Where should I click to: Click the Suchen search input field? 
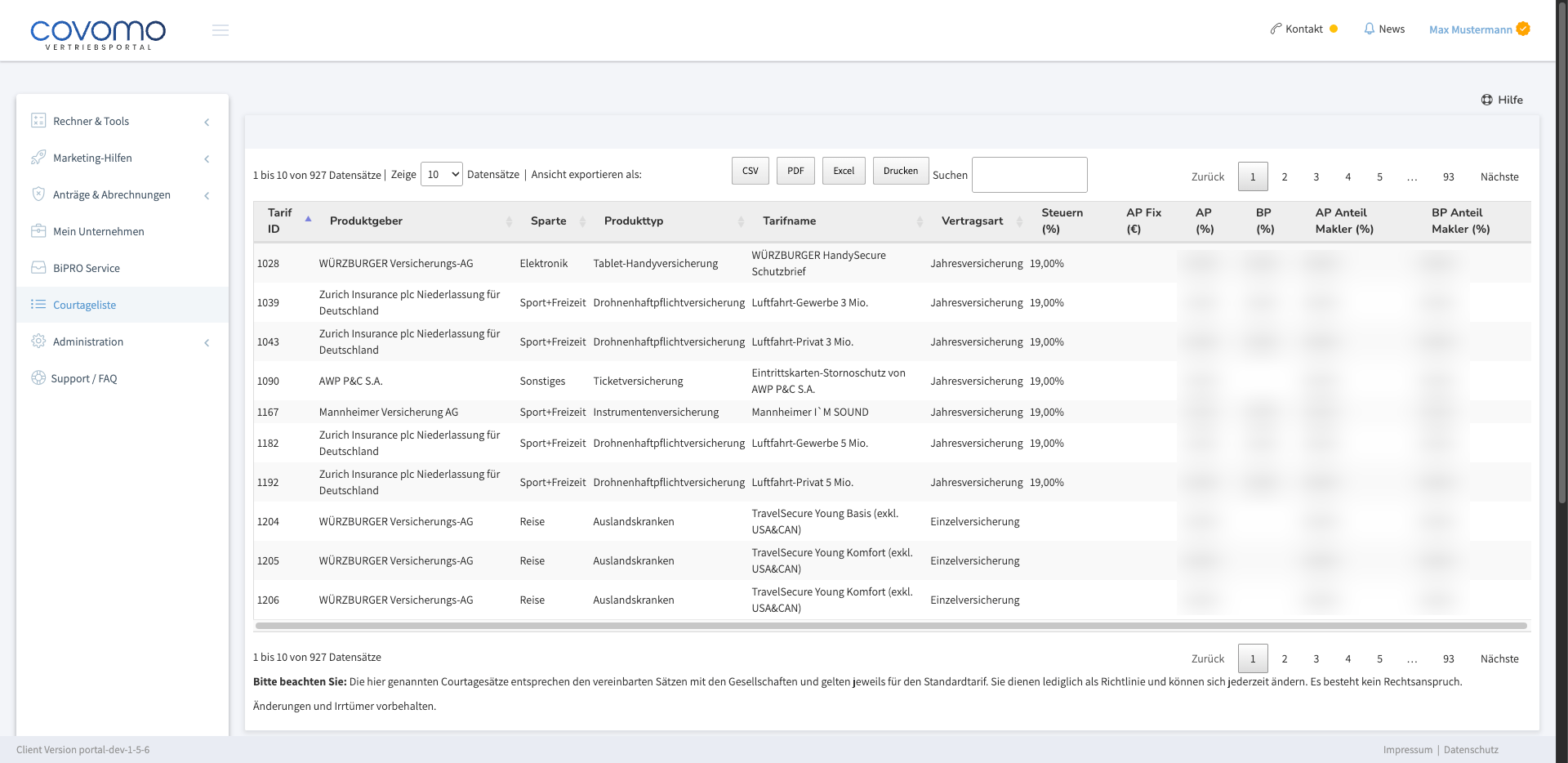click(x=1030, y=175)
